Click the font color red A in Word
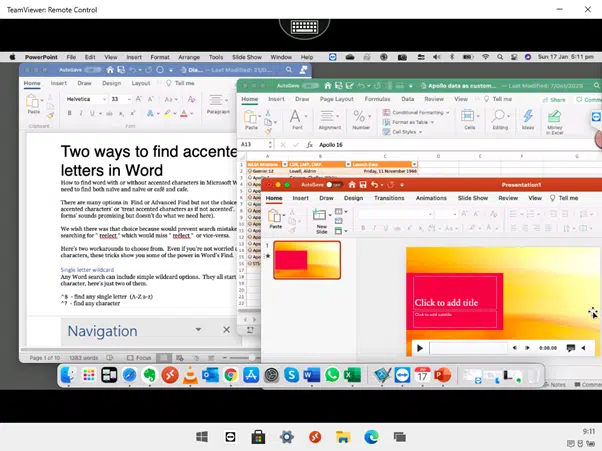602x451 pixels. [184, 113]
